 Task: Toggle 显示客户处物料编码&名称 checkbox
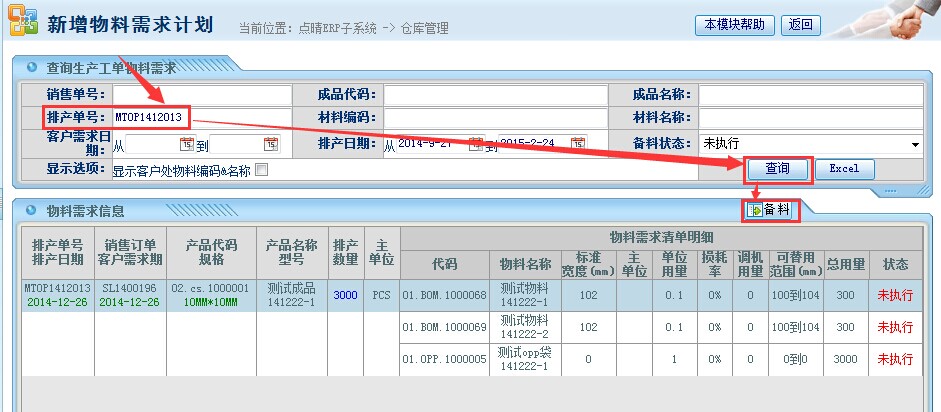pyautogui.click(x=262, y=170)
